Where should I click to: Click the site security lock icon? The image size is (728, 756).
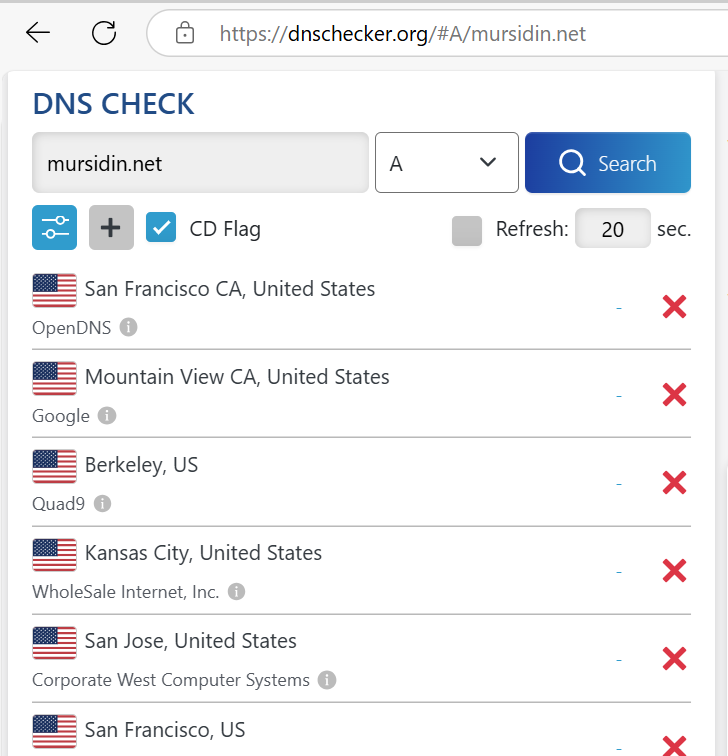pos(185,34)
